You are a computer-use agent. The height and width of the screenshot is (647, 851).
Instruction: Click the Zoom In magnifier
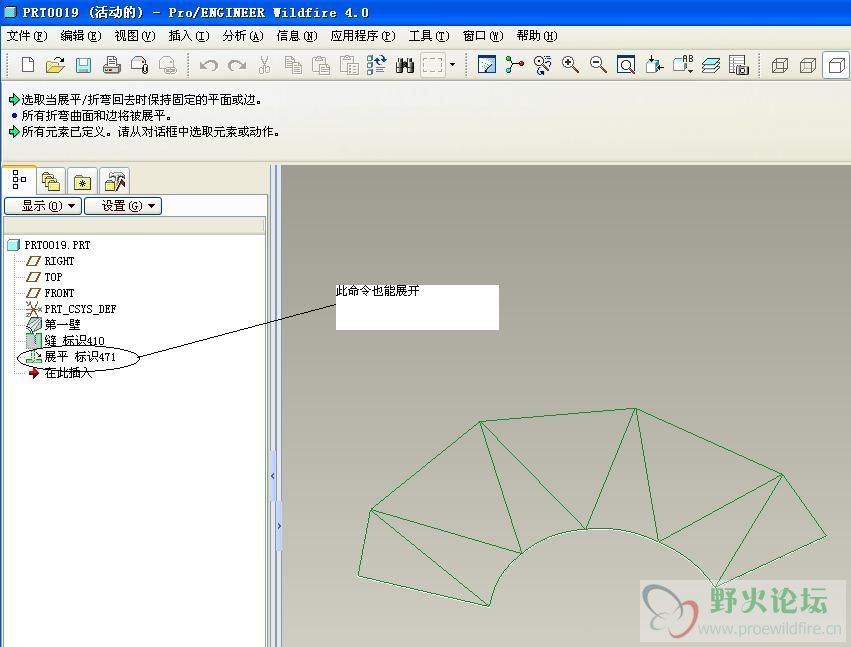(570, 65)
